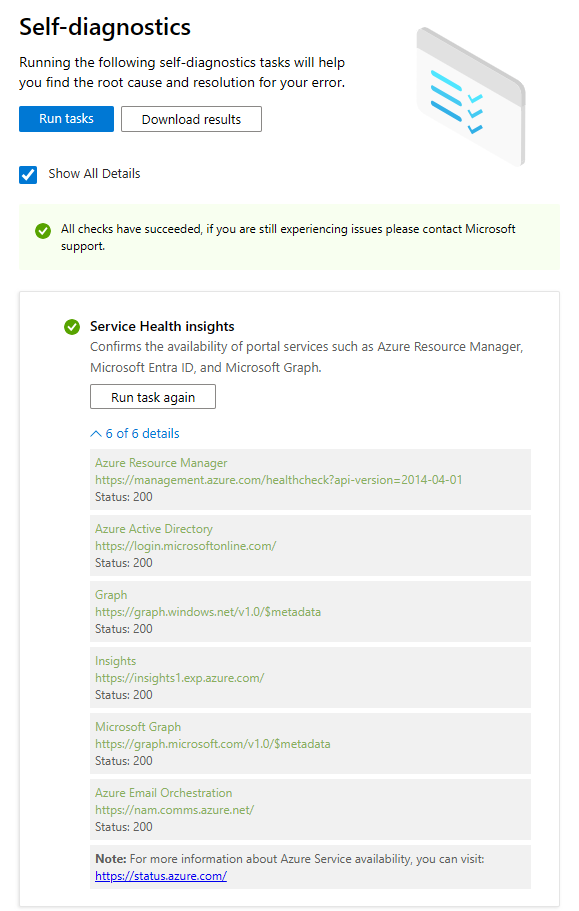Viewport: 579px width, 911px height.
Task: Click Download results button
Action: 191,119
